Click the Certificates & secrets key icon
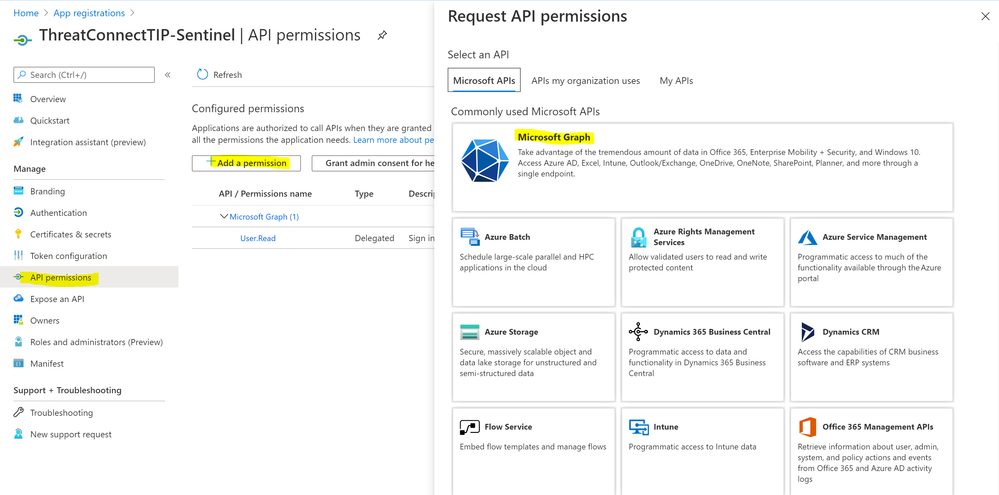Image resolution: width=999 pixels, height=495 pixels. [18, 234]
